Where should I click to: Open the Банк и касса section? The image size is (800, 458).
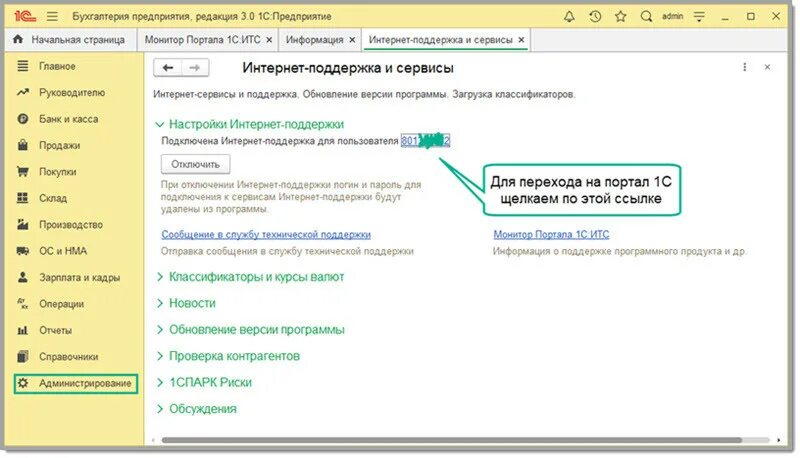point(68,119)
